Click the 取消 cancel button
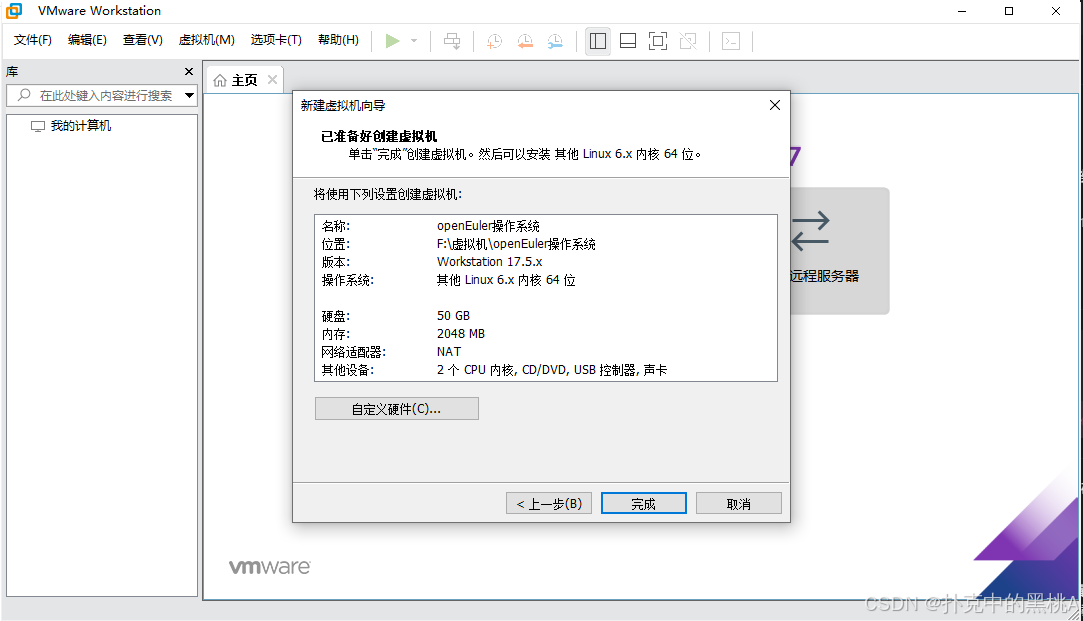The image size is (1083, 621). tap(738, 504)
